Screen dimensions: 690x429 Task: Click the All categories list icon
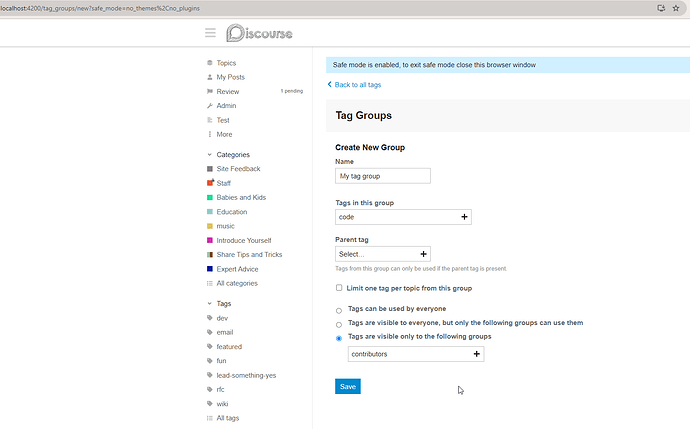[x=210, y=283]
